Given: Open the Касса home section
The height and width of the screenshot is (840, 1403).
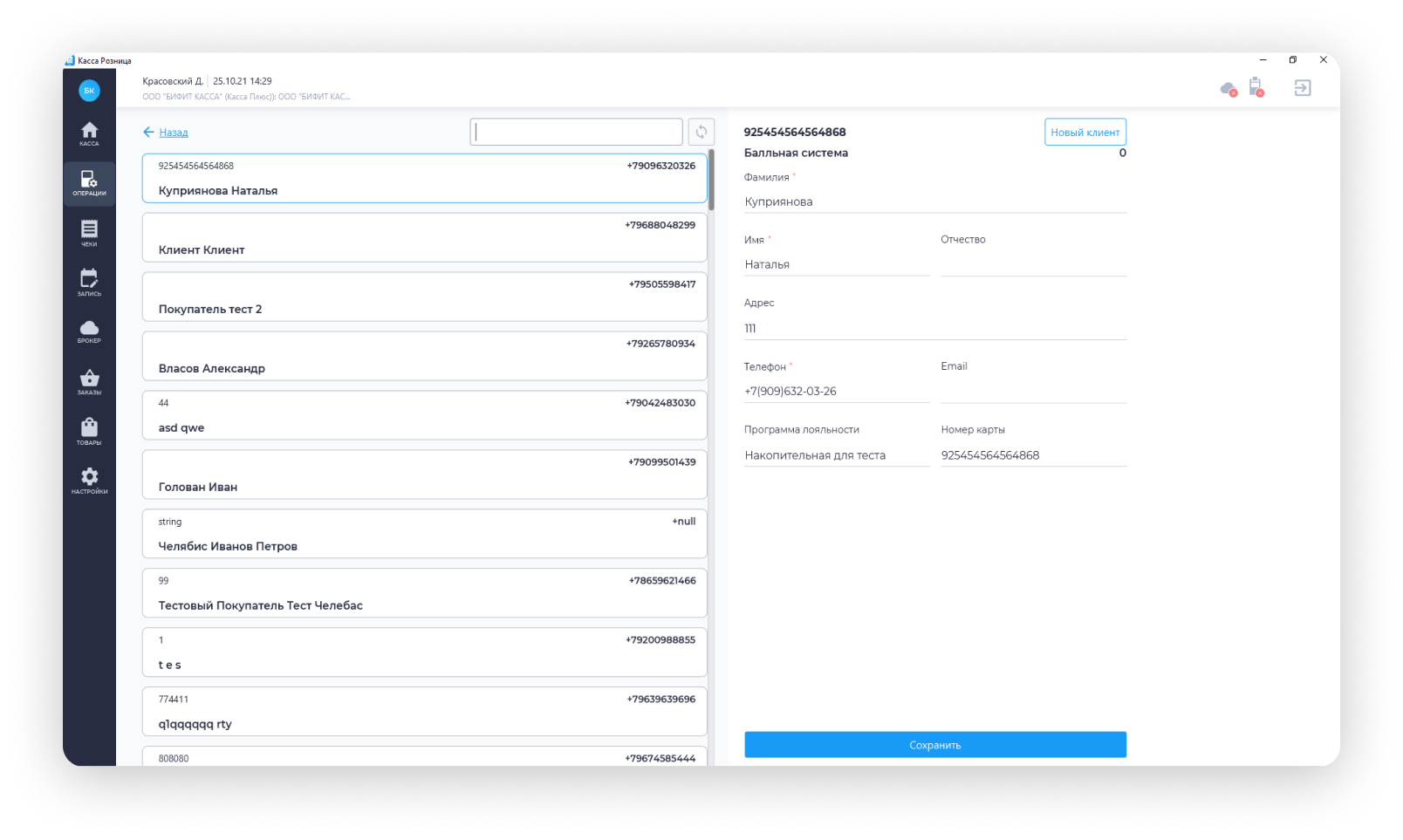Looking at the screenshot, I should tap(89, 133).
